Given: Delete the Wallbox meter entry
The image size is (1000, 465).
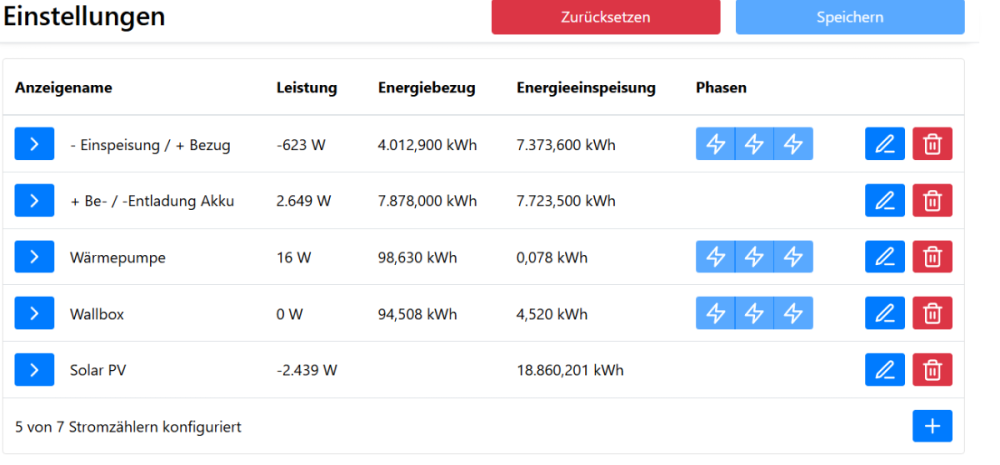Looking at the screenshot, I should [932, 314].
